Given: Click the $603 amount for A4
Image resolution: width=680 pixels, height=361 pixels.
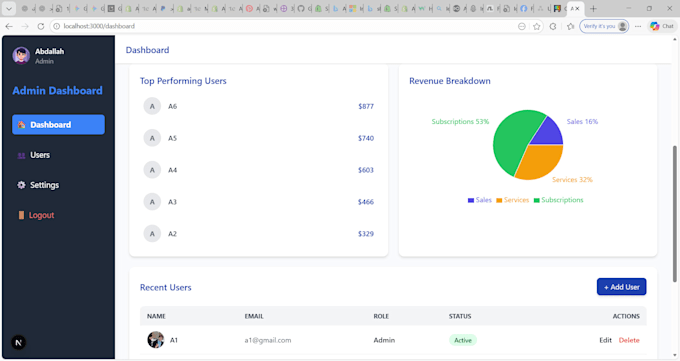Looking at the screenshot, I should [366, 170].
